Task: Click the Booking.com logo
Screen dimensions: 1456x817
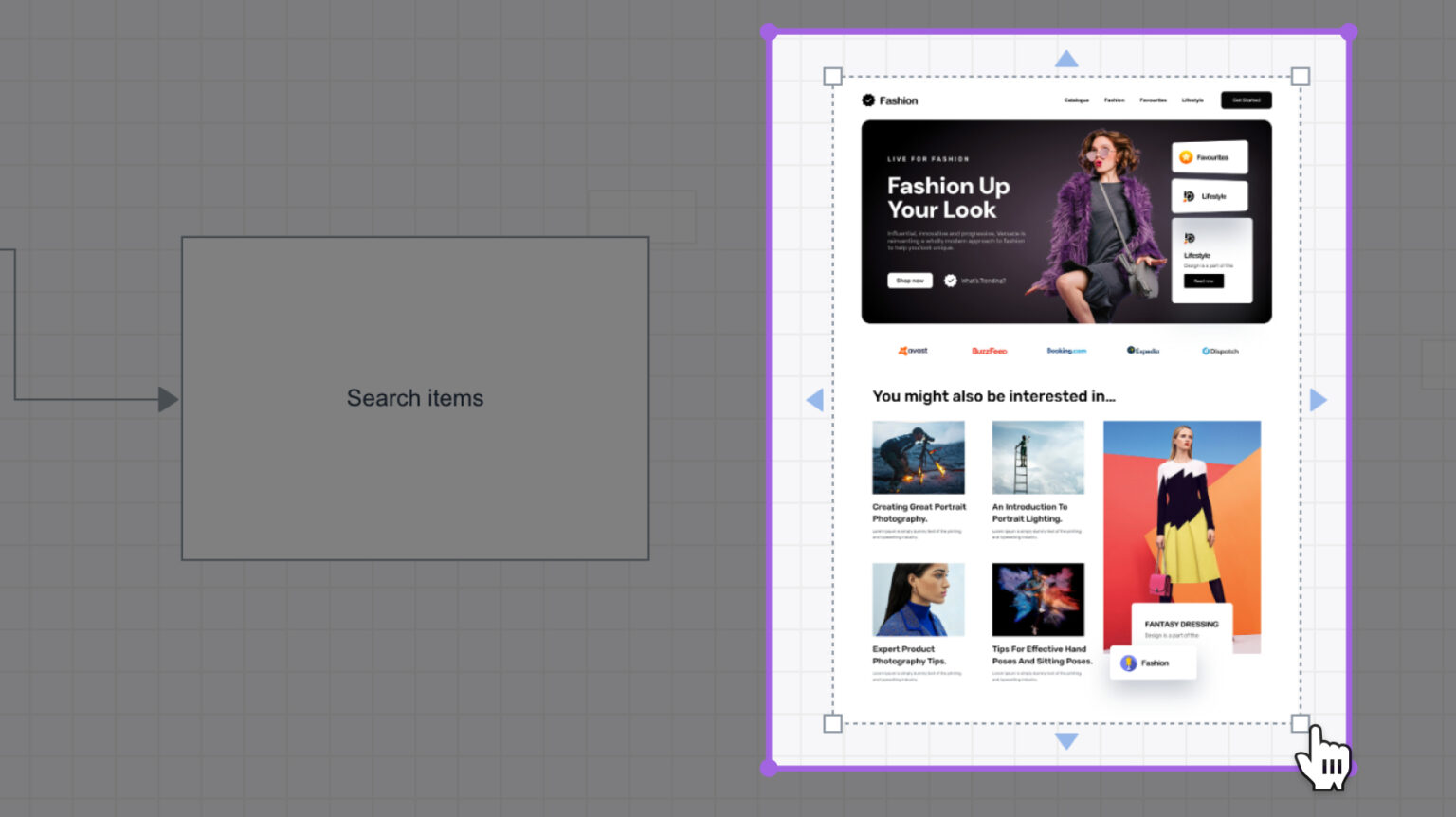Action: pyautogui.click(x=1066, y=350)
